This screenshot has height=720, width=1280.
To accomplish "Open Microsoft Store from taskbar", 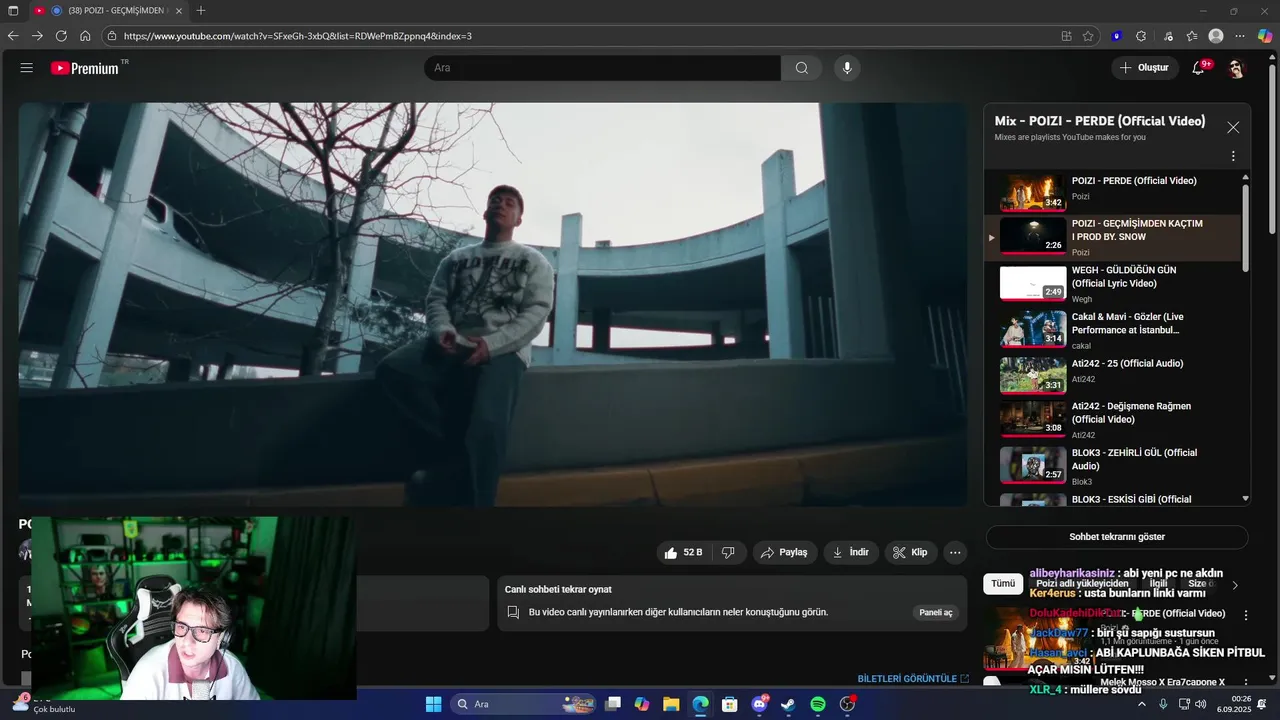I will tap(730, 704).
